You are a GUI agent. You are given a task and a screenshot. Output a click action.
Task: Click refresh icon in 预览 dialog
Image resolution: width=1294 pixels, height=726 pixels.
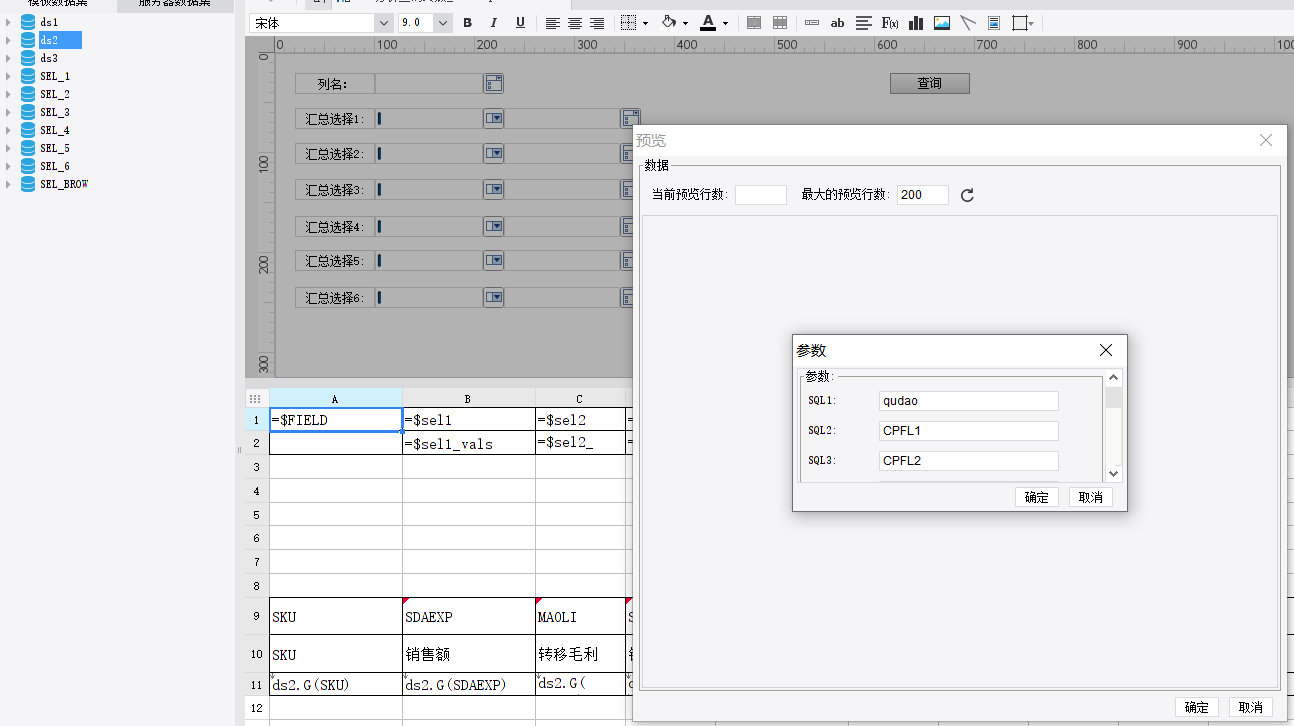(x=967, y=195)
